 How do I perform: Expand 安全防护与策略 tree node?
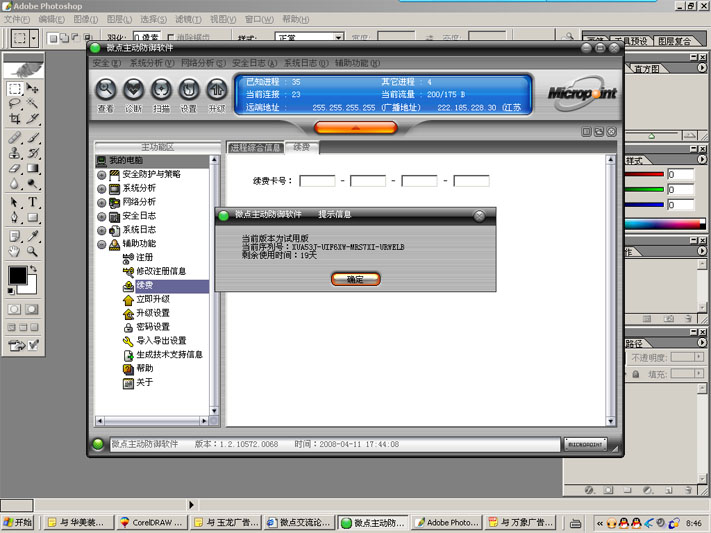[x=102, y=175]
